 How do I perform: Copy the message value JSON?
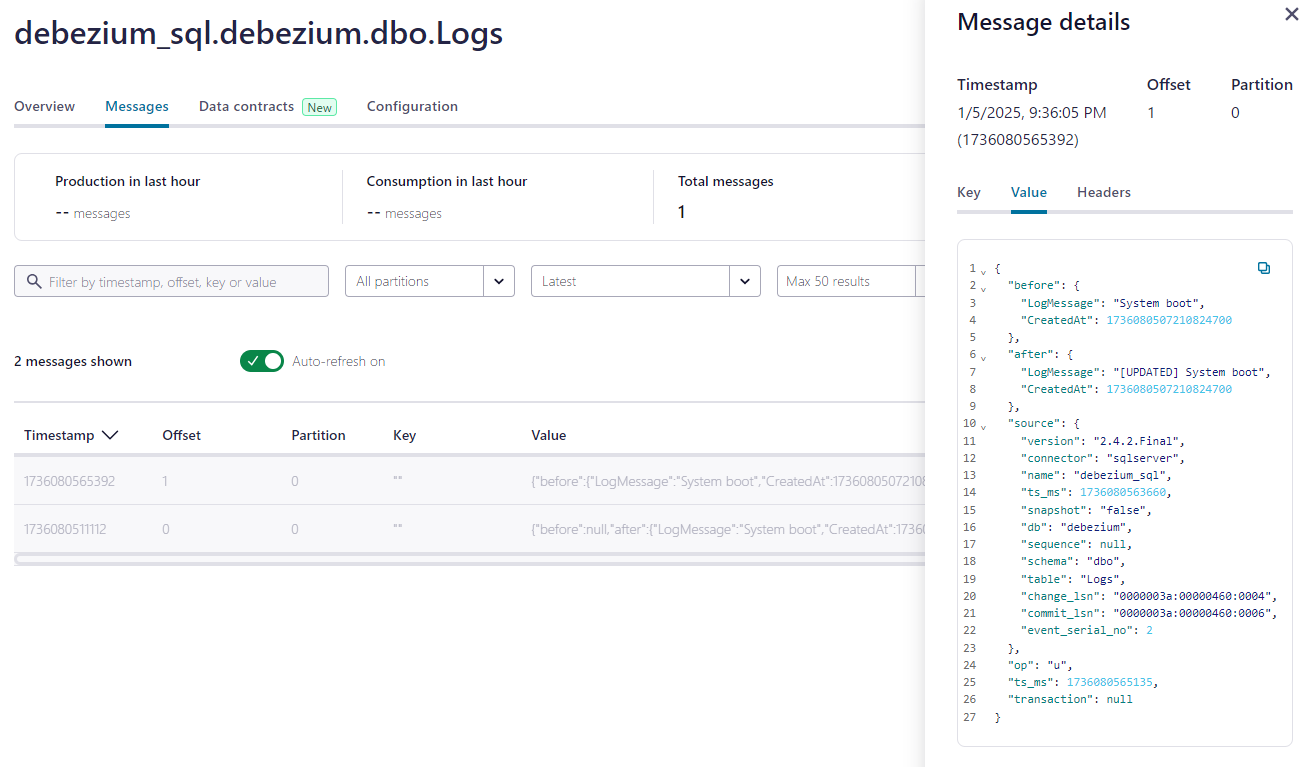tap(1264, 268)
